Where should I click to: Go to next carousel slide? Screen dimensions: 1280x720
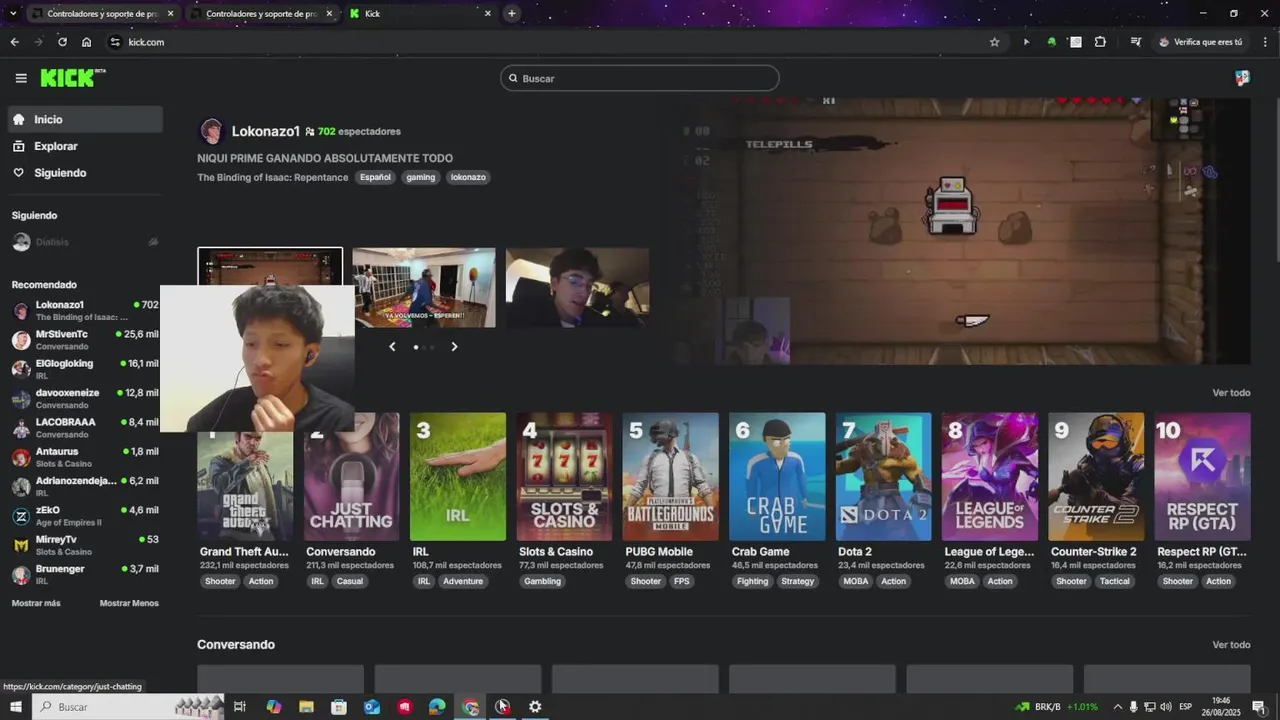tap(454, 346)
